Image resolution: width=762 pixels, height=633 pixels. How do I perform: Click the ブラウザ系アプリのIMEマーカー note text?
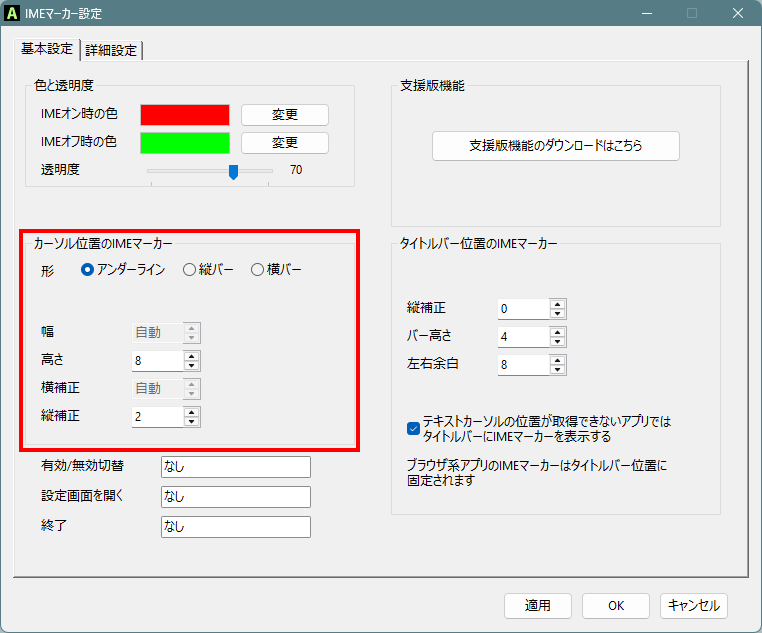(537, 473)
